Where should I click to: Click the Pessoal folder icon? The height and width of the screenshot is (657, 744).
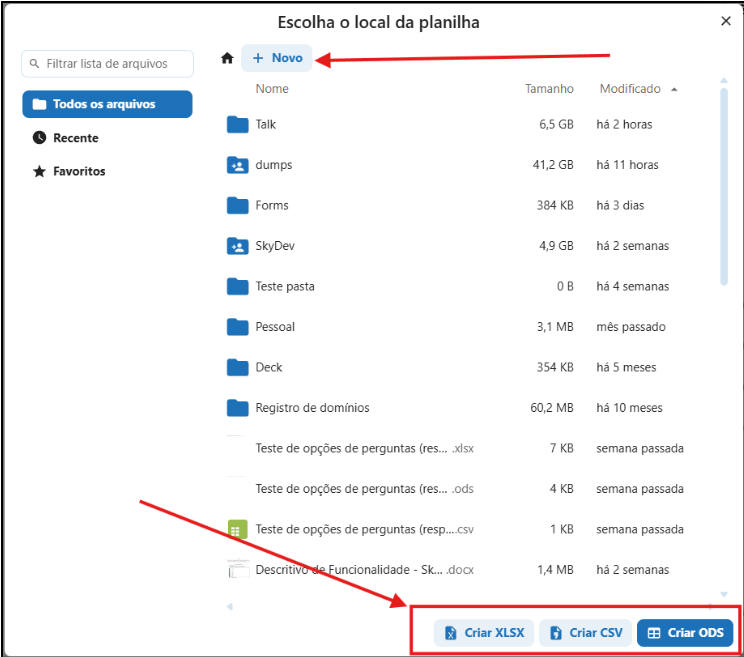237,327
